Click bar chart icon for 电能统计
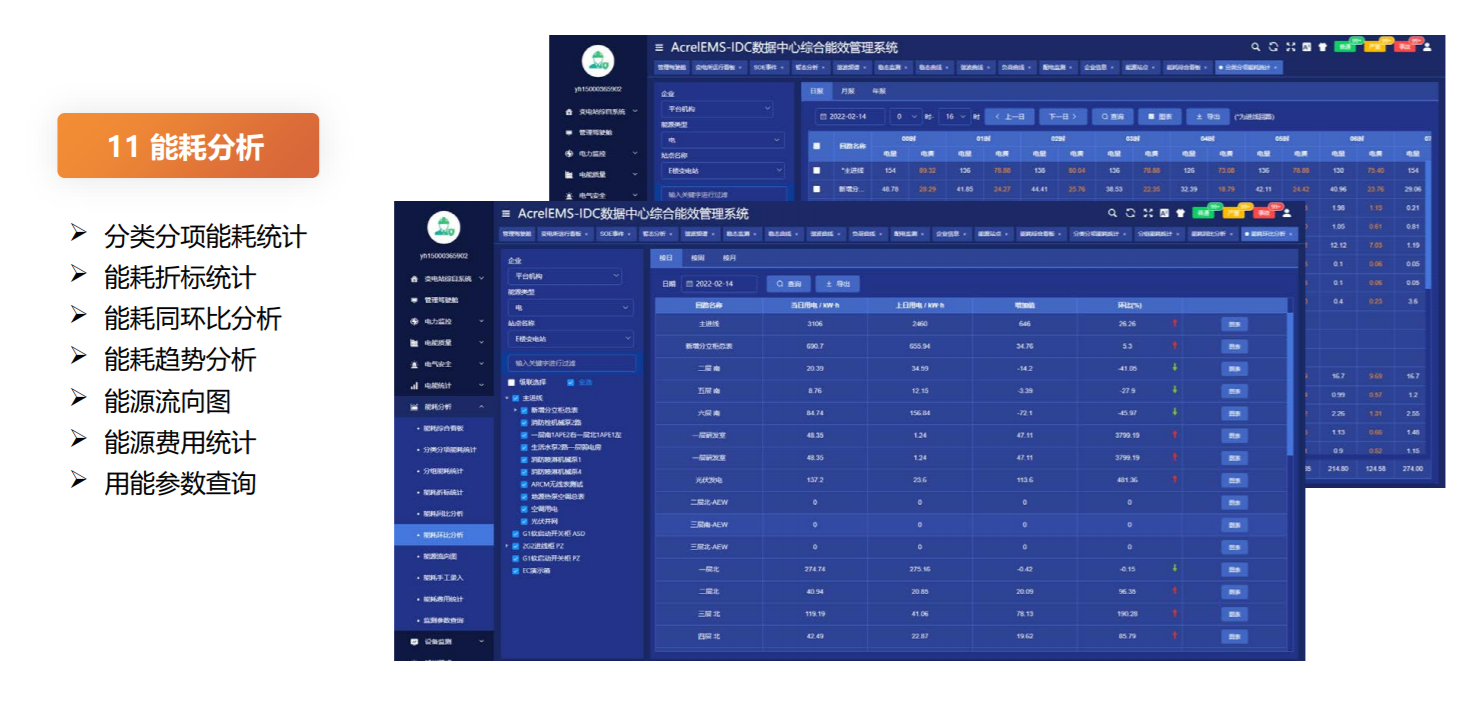The width and height of the screenshot is (1475, 714). (415, 386)
